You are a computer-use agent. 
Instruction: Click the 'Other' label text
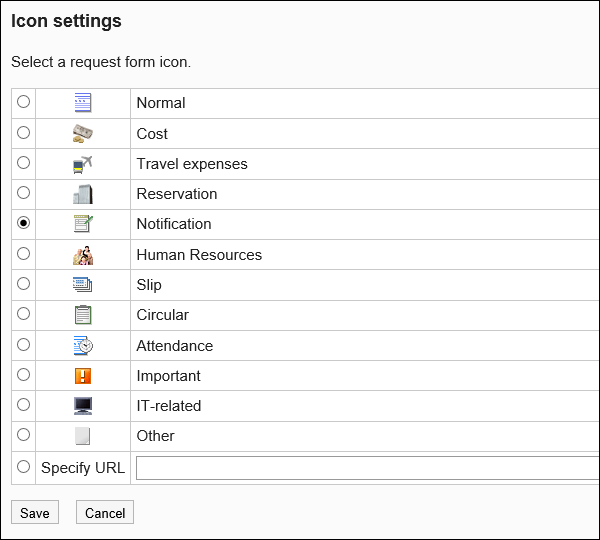(155, 436)
